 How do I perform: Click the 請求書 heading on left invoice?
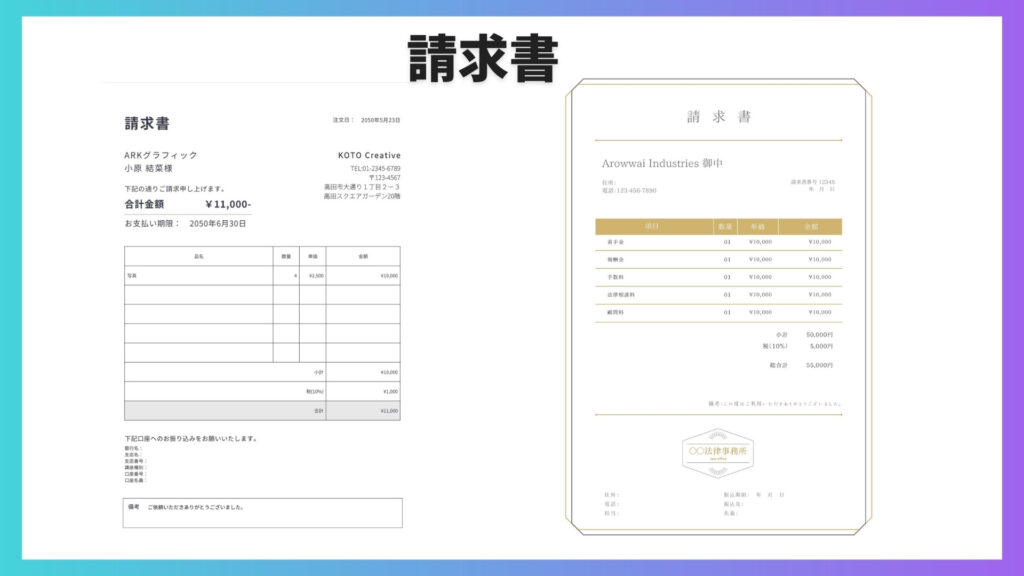(x=147, y=123)
